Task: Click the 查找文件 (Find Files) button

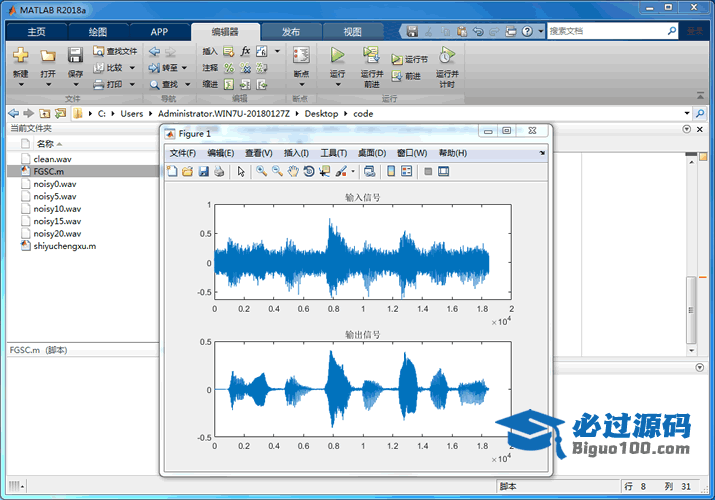Action: (115, 51)
